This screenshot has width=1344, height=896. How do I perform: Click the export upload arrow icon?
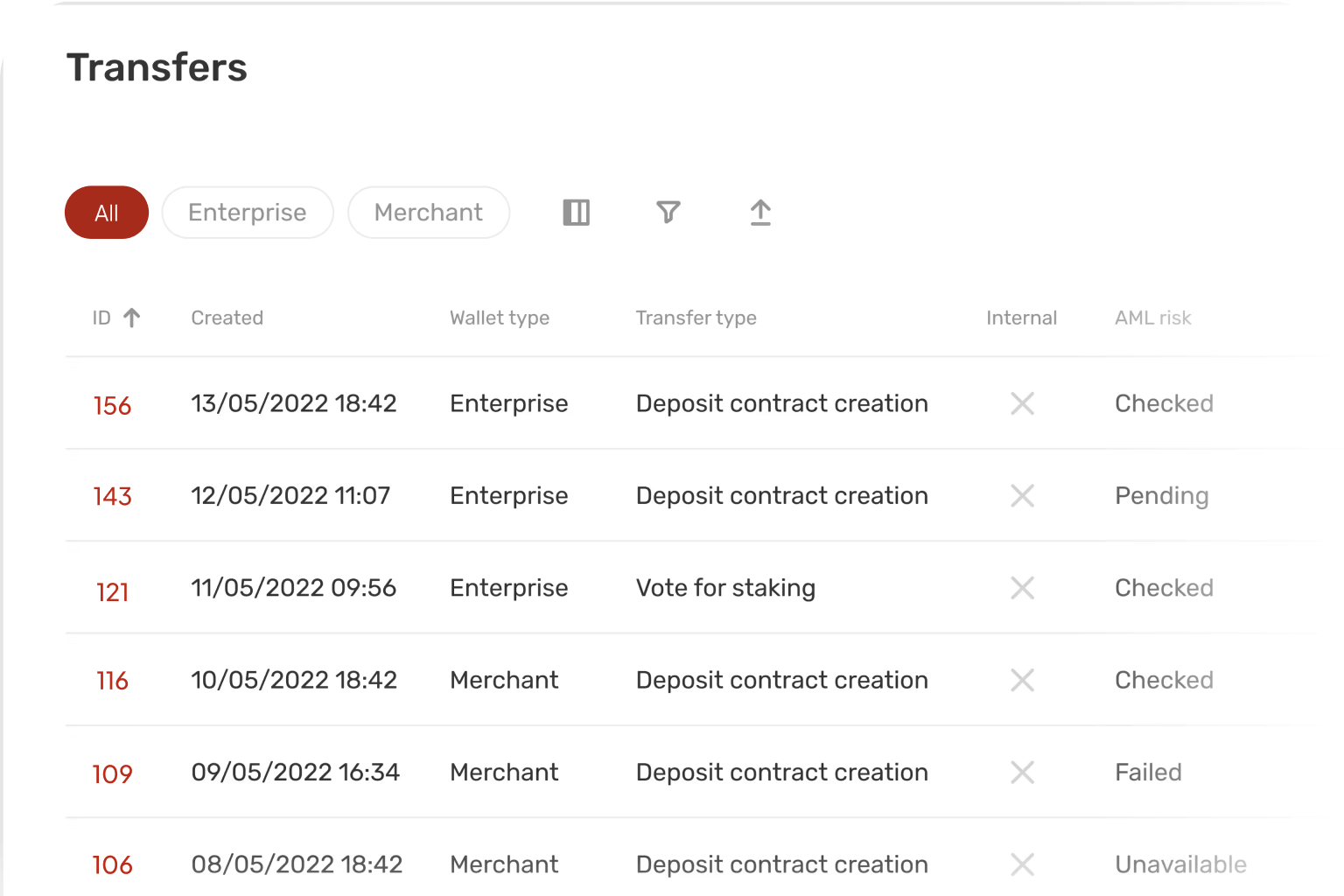tap(760, 213)
